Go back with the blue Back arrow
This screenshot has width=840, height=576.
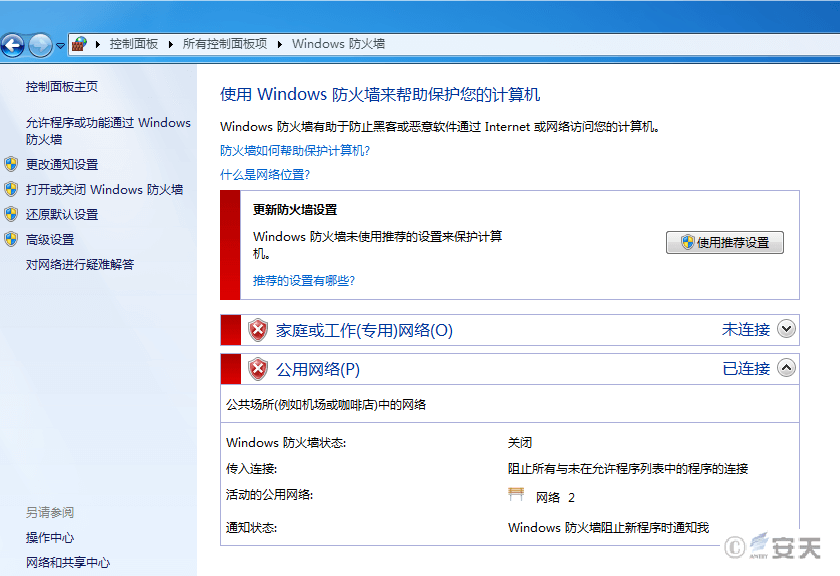point(12,45)
